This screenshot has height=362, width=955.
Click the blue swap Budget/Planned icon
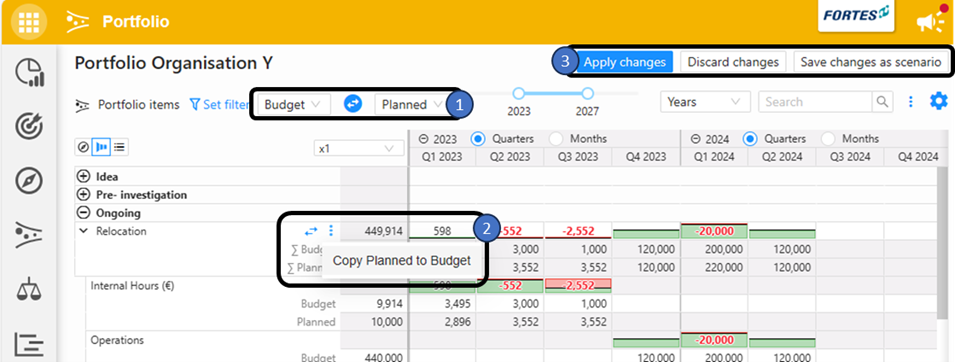(x=353, y=104)
